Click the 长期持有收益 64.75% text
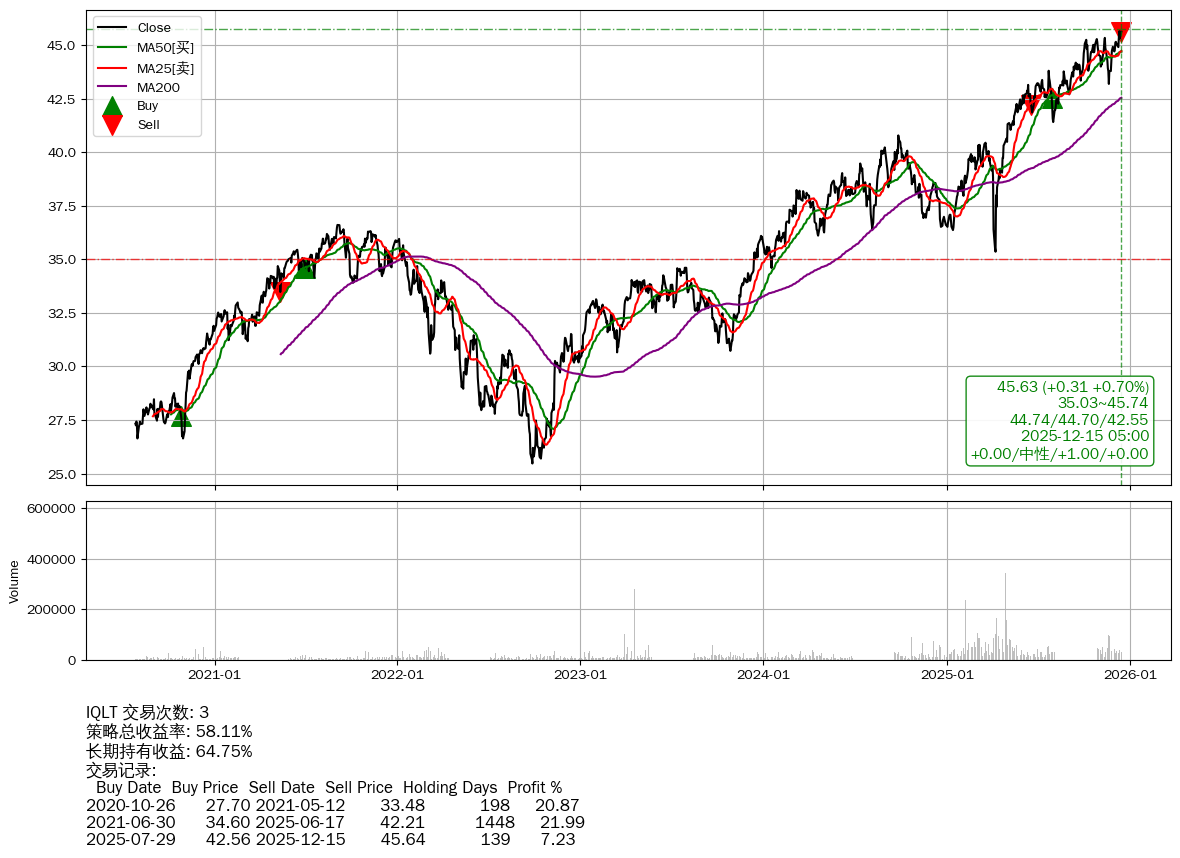1180x858 pixels. [169, 751]
